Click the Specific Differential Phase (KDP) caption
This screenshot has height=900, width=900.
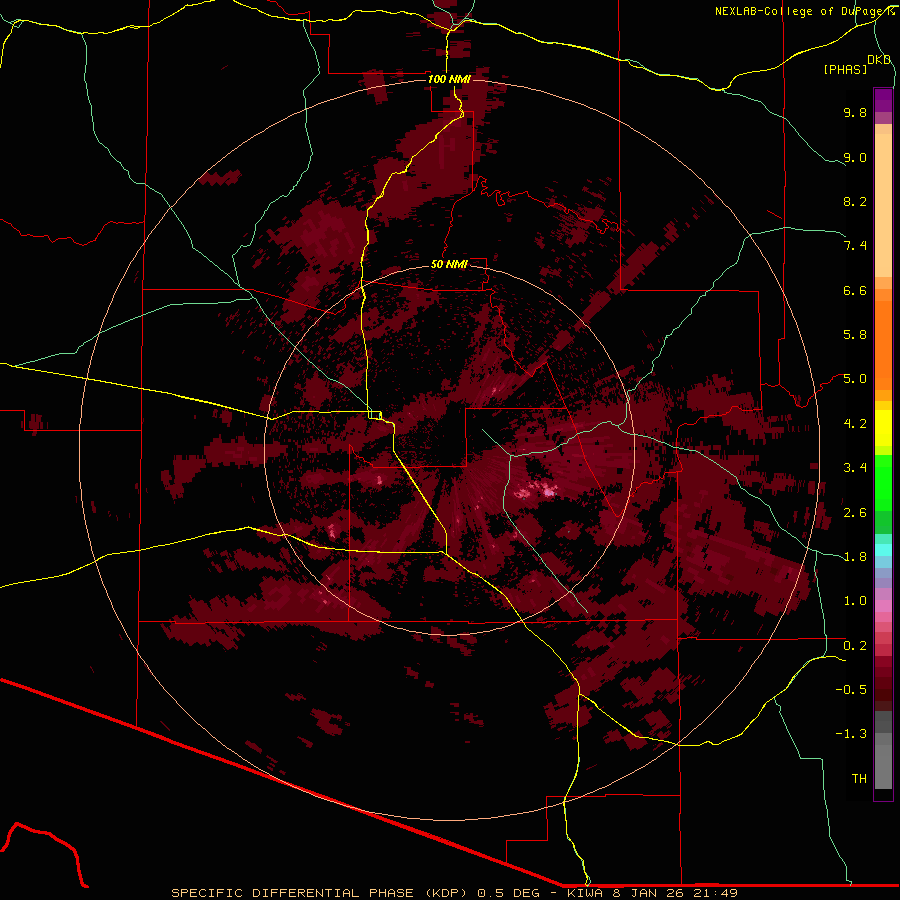321,893
